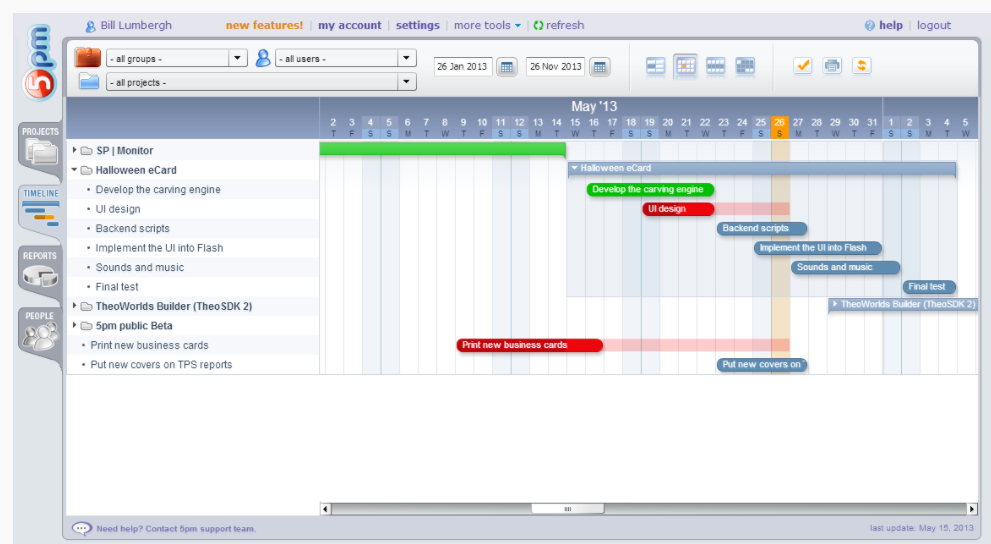Image resolution: width=991 pixels, height=544 pixels.
Task: Expand TheoWorlds Builder bar in the timeline
Action: pos(835,305)
